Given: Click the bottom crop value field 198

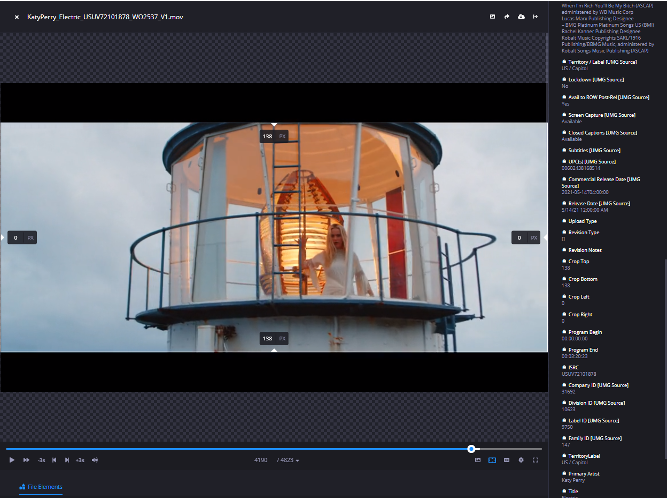Looking at the screenshot, I should (x=268, y=339).
